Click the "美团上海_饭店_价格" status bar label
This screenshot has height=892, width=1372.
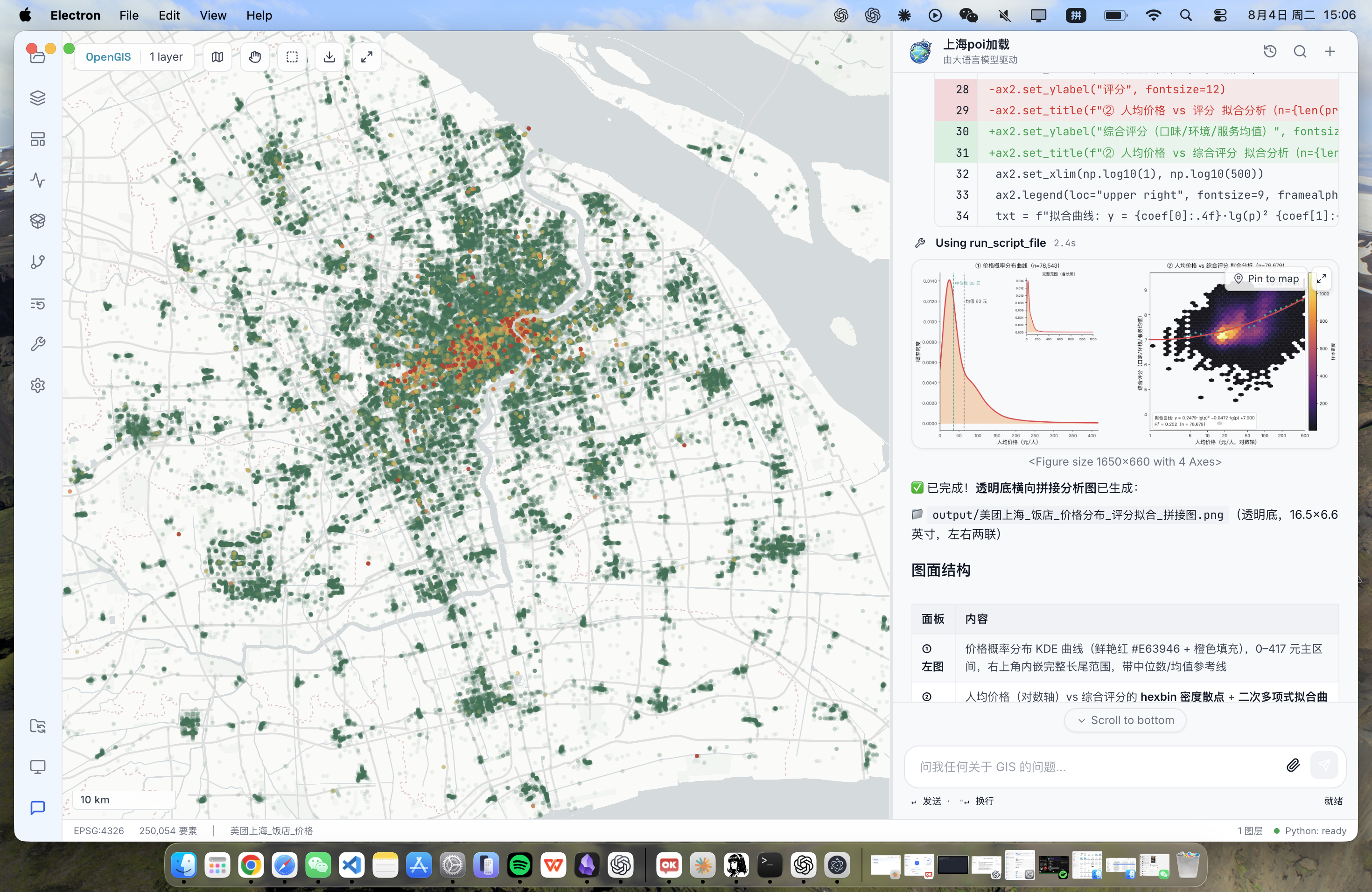pos(272,830)
